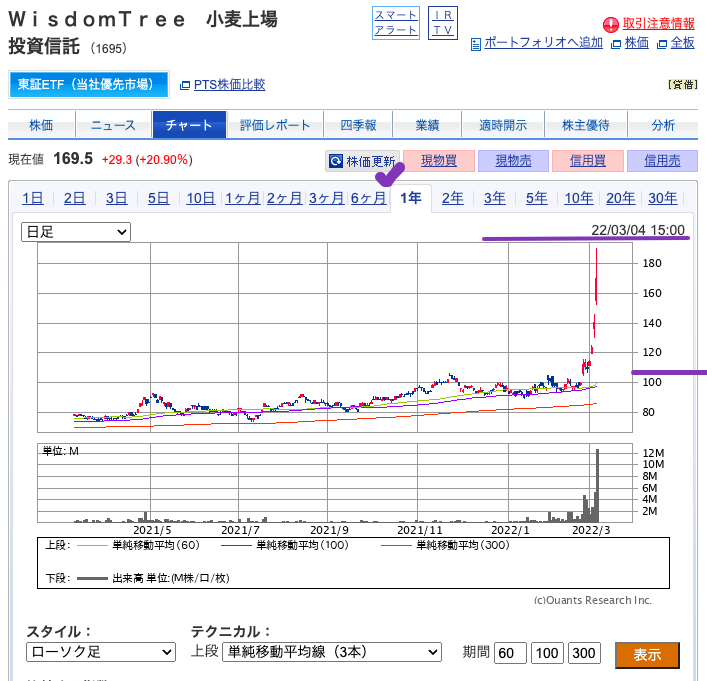Click the 現物買 button

(x=439, y=161)
